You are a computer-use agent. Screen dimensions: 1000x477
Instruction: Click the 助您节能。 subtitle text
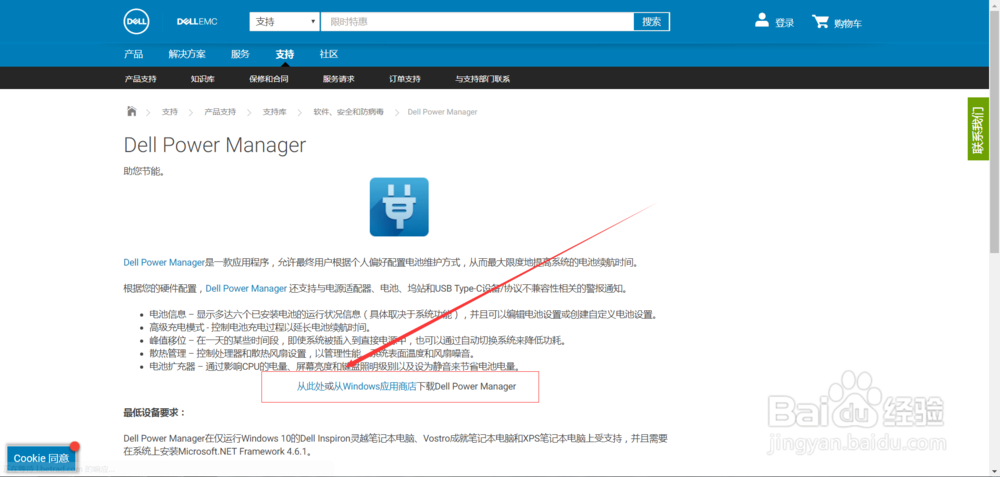[x=144, y=171]
